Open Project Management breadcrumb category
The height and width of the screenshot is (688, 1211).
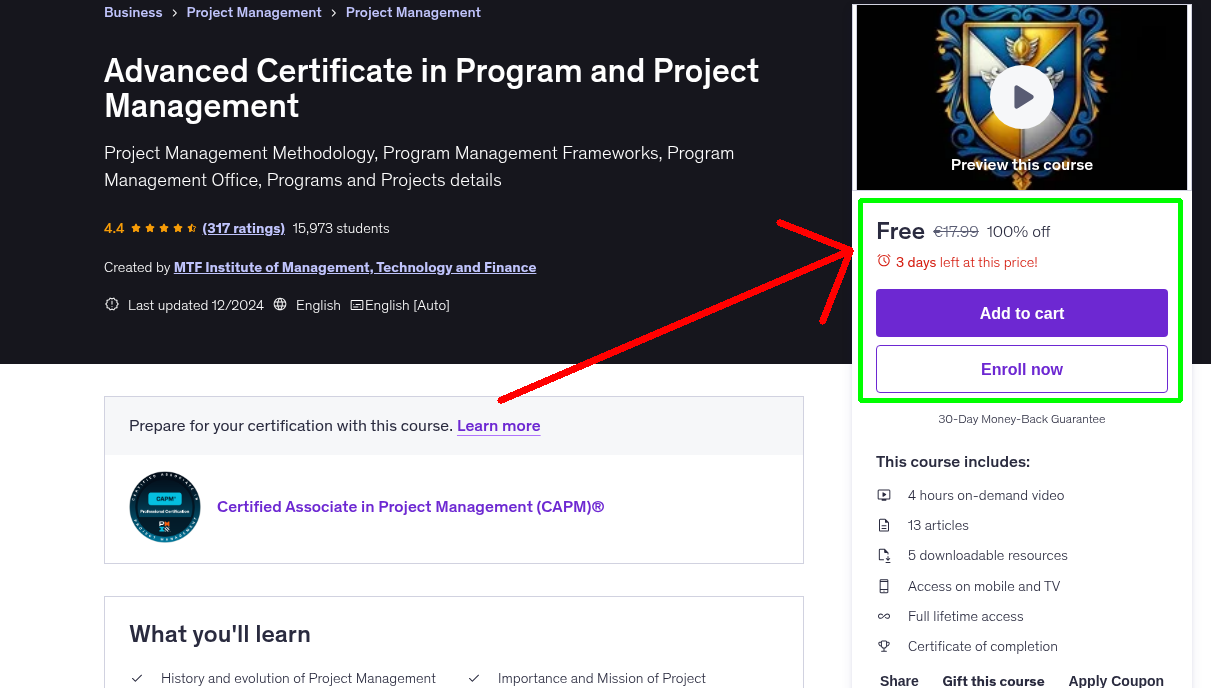[x=254, y=12]
